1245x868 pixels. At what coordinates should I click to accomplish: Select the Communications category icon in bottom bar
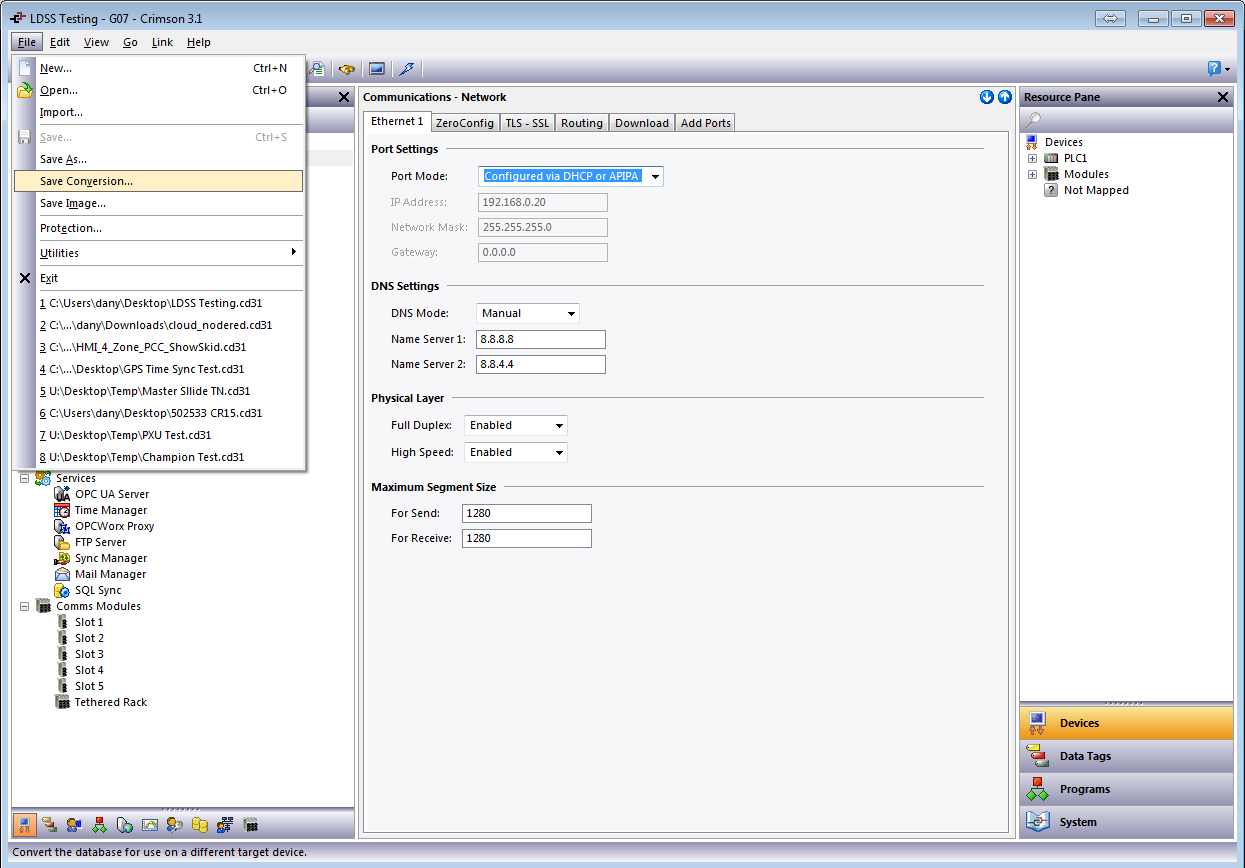tap(25, 825)
